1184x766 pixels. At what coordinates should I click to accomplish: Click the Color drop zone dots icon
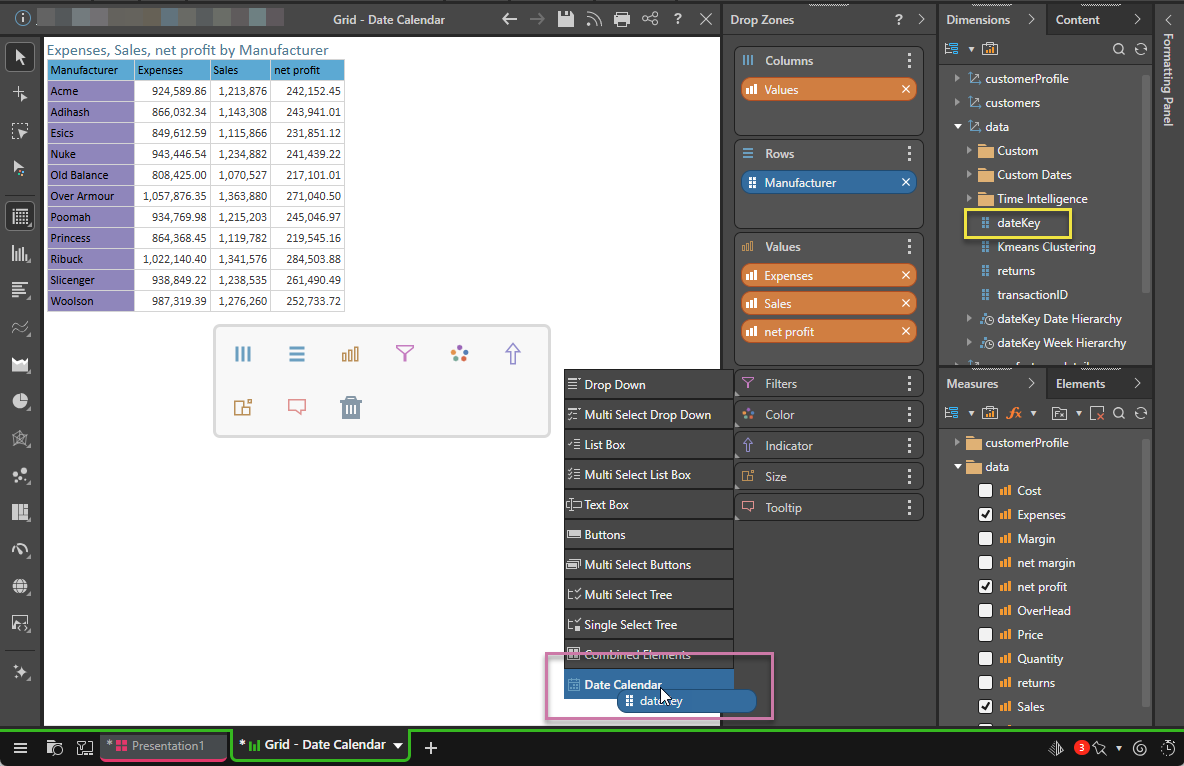point(909,414)
